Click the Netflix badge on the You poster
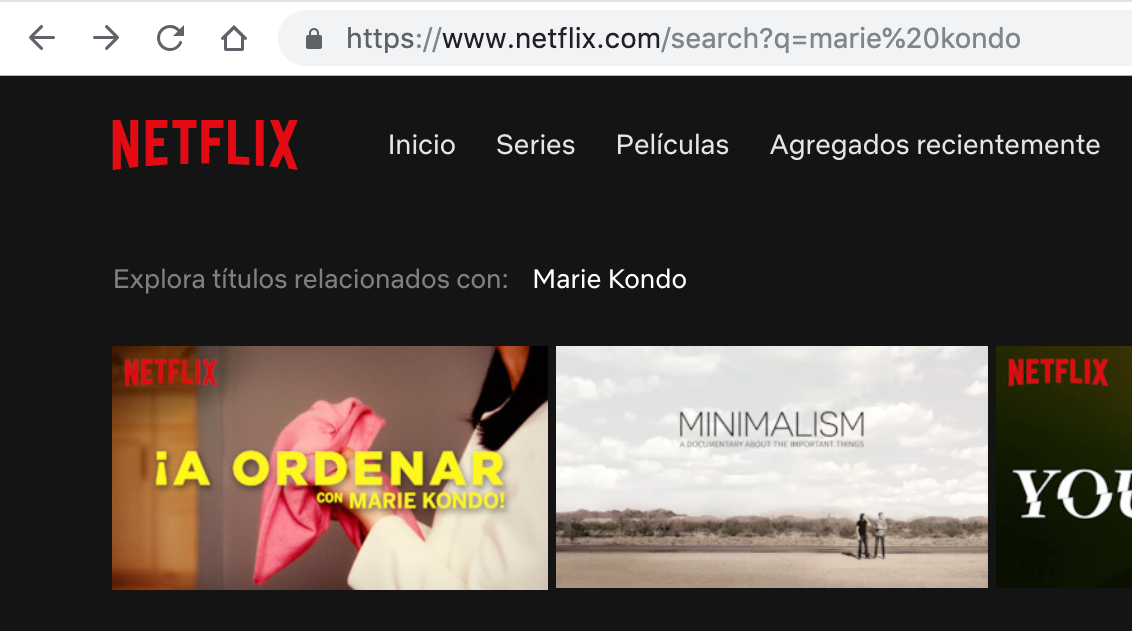Viewport: 1132px width, 631px height. pos(1058,373)
